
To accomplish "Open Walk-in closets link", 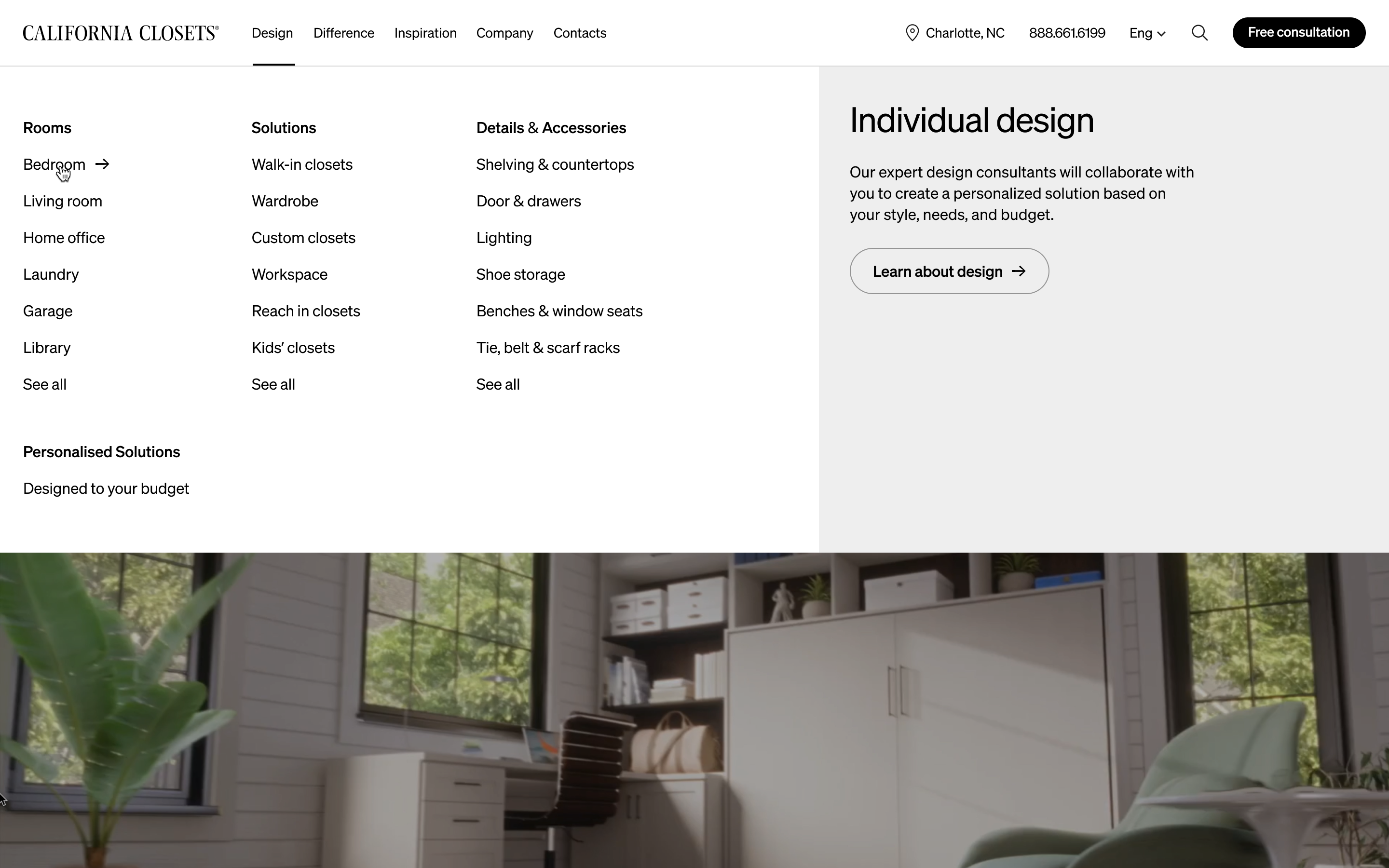I will point(302,164).
